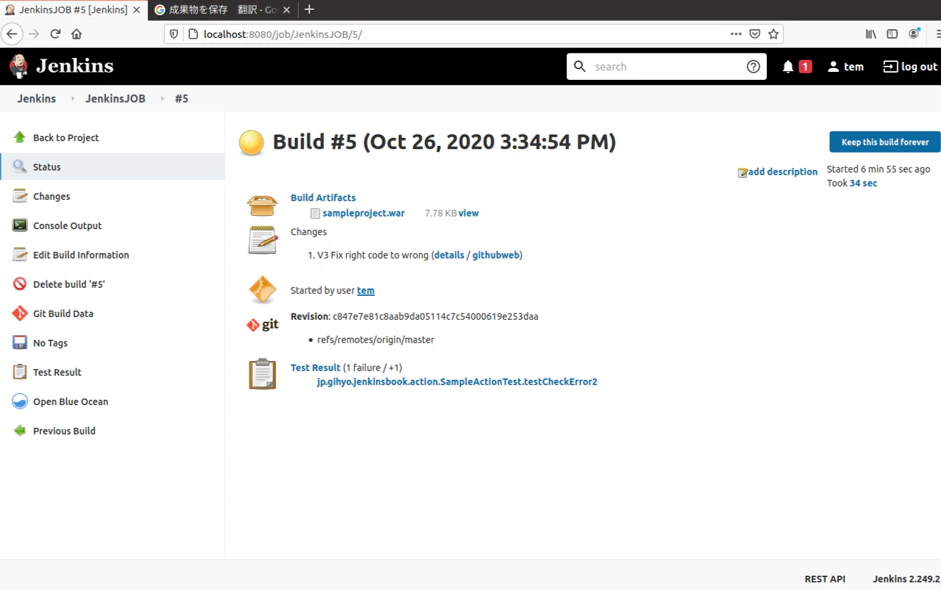Click the Git Build Data diamond icon
941x590 pixels.
pos(20,313)
